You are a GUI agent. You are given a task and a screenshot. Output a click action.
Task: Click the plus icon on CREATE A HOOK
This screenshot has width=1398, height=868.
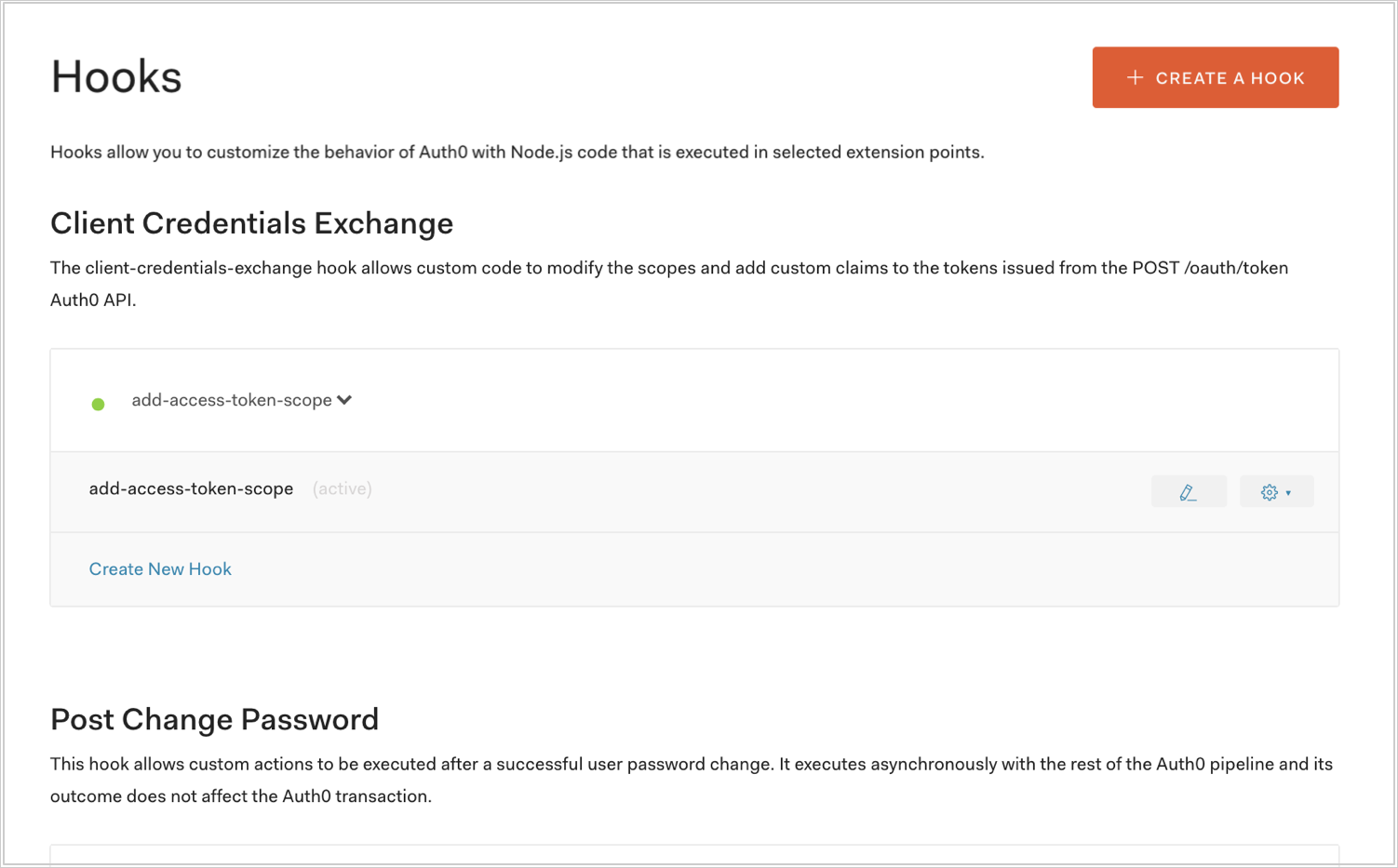(1136, 77)
